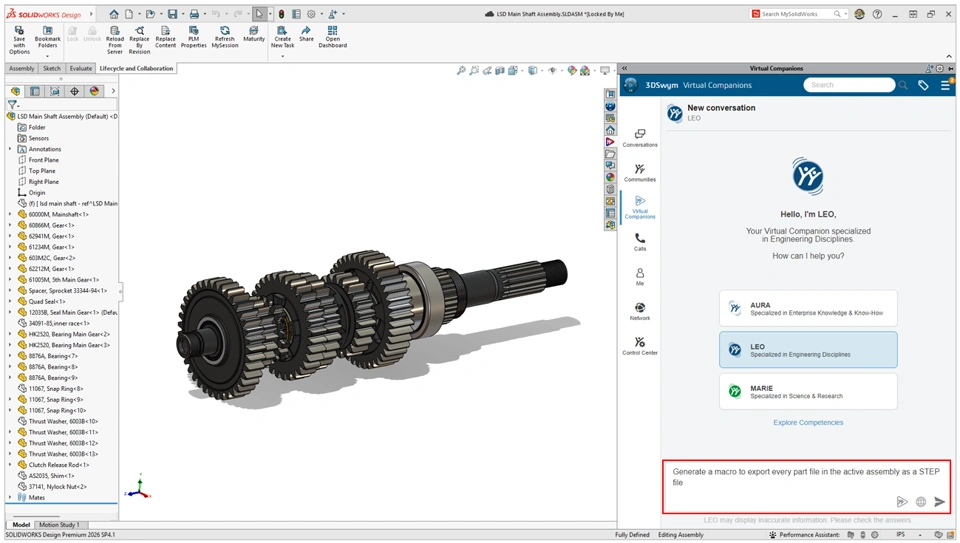The image size is (960, 543).
Task: Open the ConfigurationManager tab icon
Action: point(54,91)
